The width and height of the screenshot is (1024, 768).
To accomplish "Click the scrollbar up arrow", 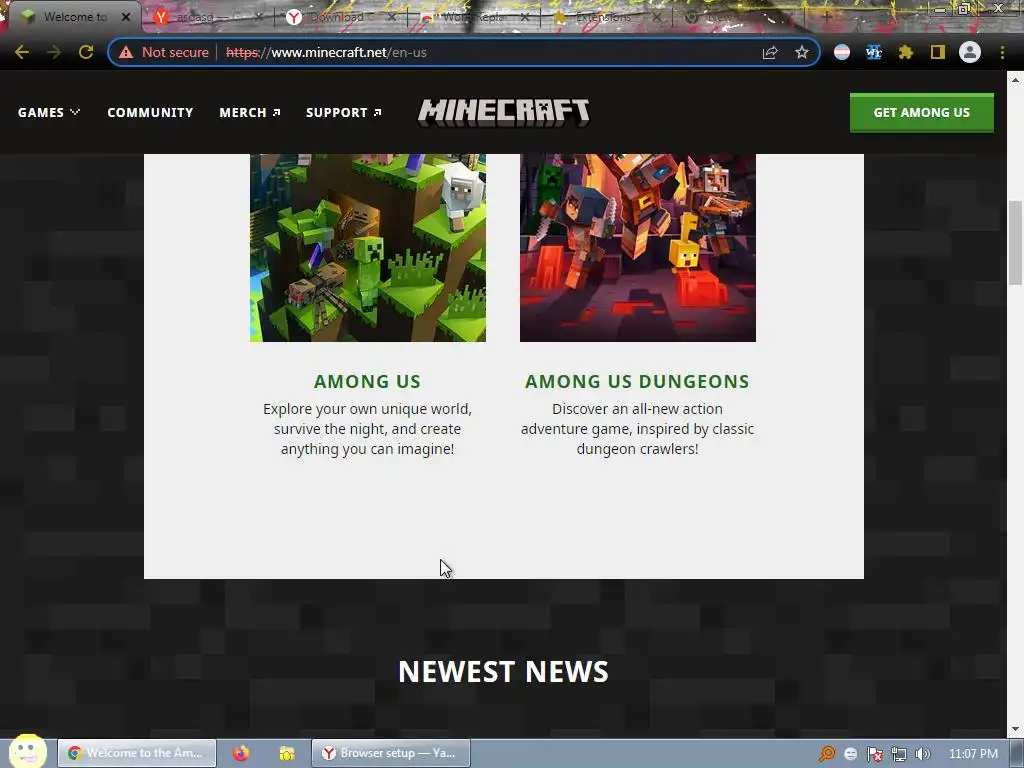I will click(x=1015, y=80).
